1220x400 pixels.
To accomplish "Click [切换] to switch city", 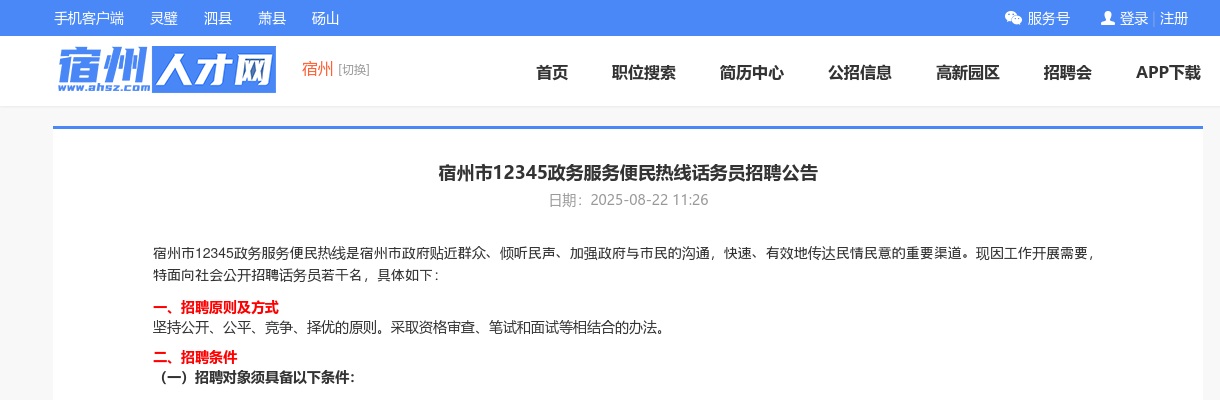I will pyautogui.click(x=354, y=70).
